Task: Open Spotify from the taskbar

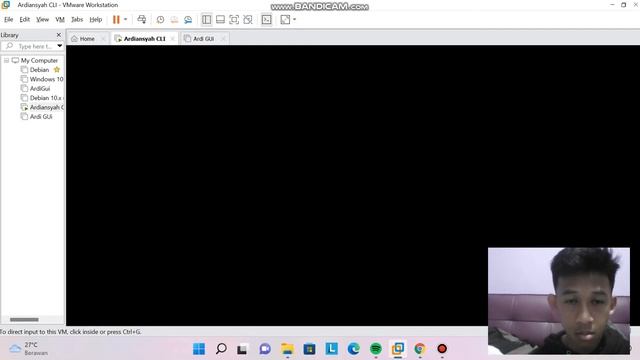Action: coord(376,349)
